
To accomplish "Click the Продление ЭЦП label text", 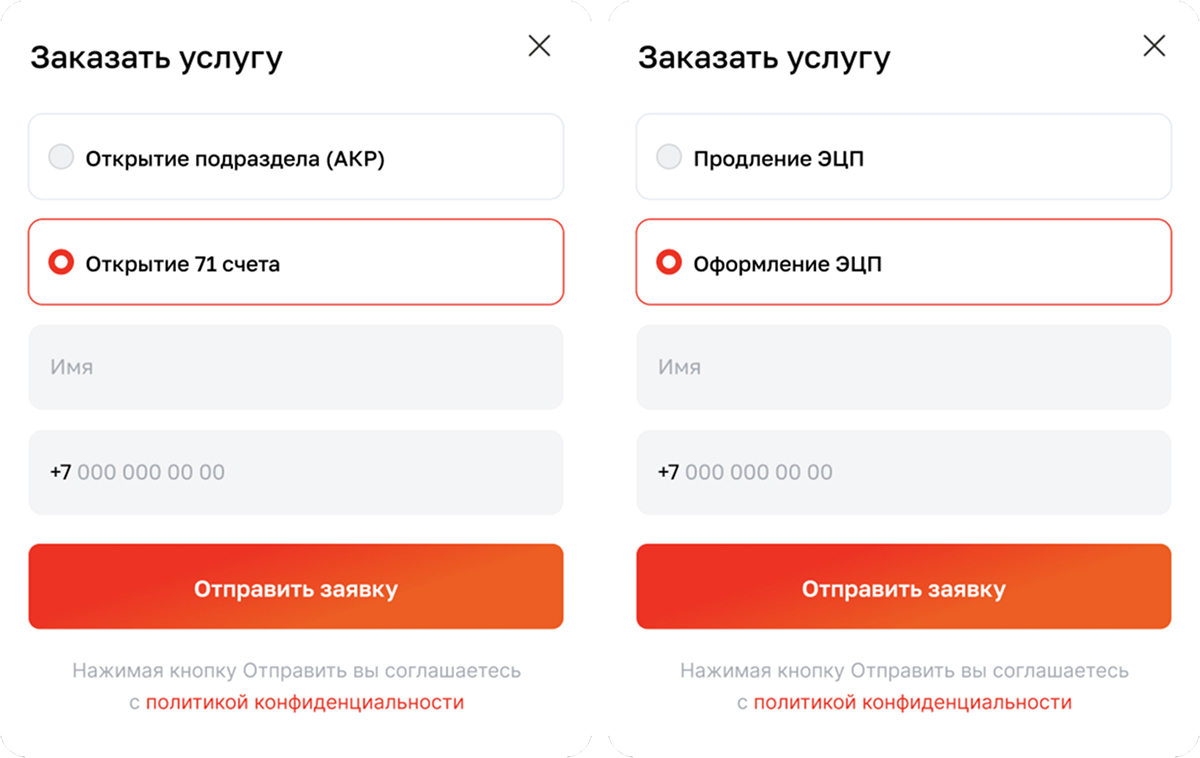I will [x=779, y=158].
